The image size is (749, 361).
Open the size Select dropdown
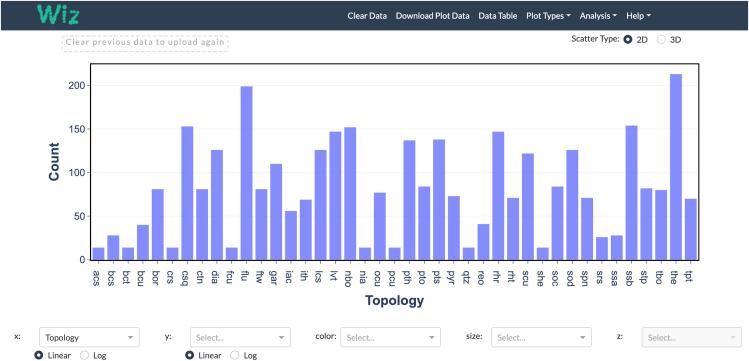click(541, 337)
